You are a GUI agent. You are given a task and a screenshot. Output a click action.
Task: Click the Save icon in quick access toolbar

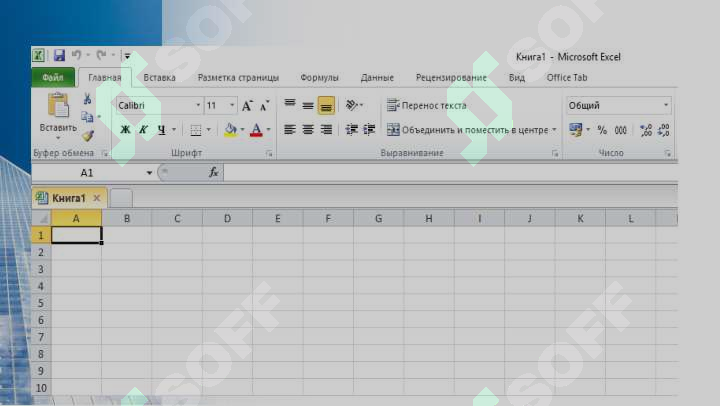59,56
